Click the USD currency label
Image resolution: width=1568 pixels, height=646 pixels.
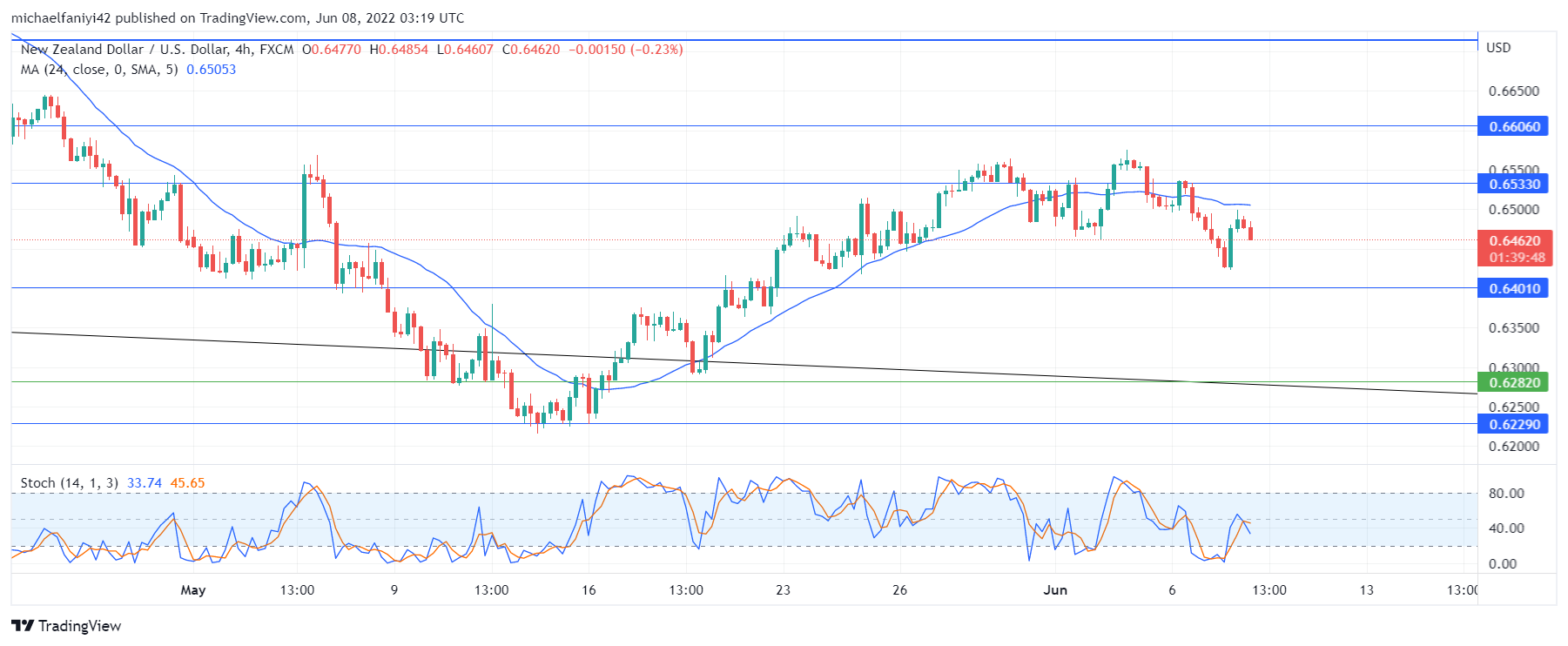coord(1498,48)
